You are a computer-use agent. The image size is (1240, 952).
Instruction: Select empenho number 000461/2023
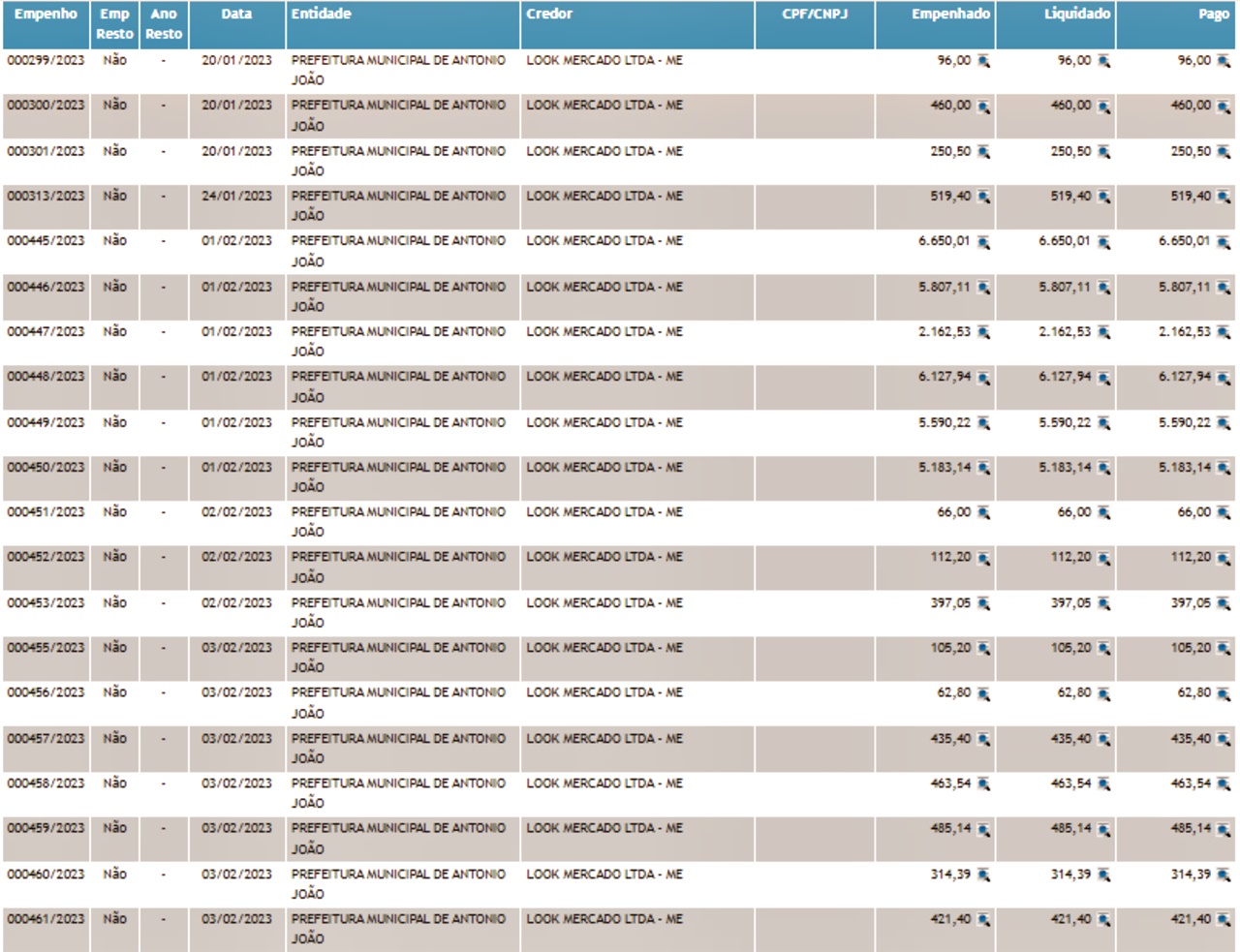46,918
